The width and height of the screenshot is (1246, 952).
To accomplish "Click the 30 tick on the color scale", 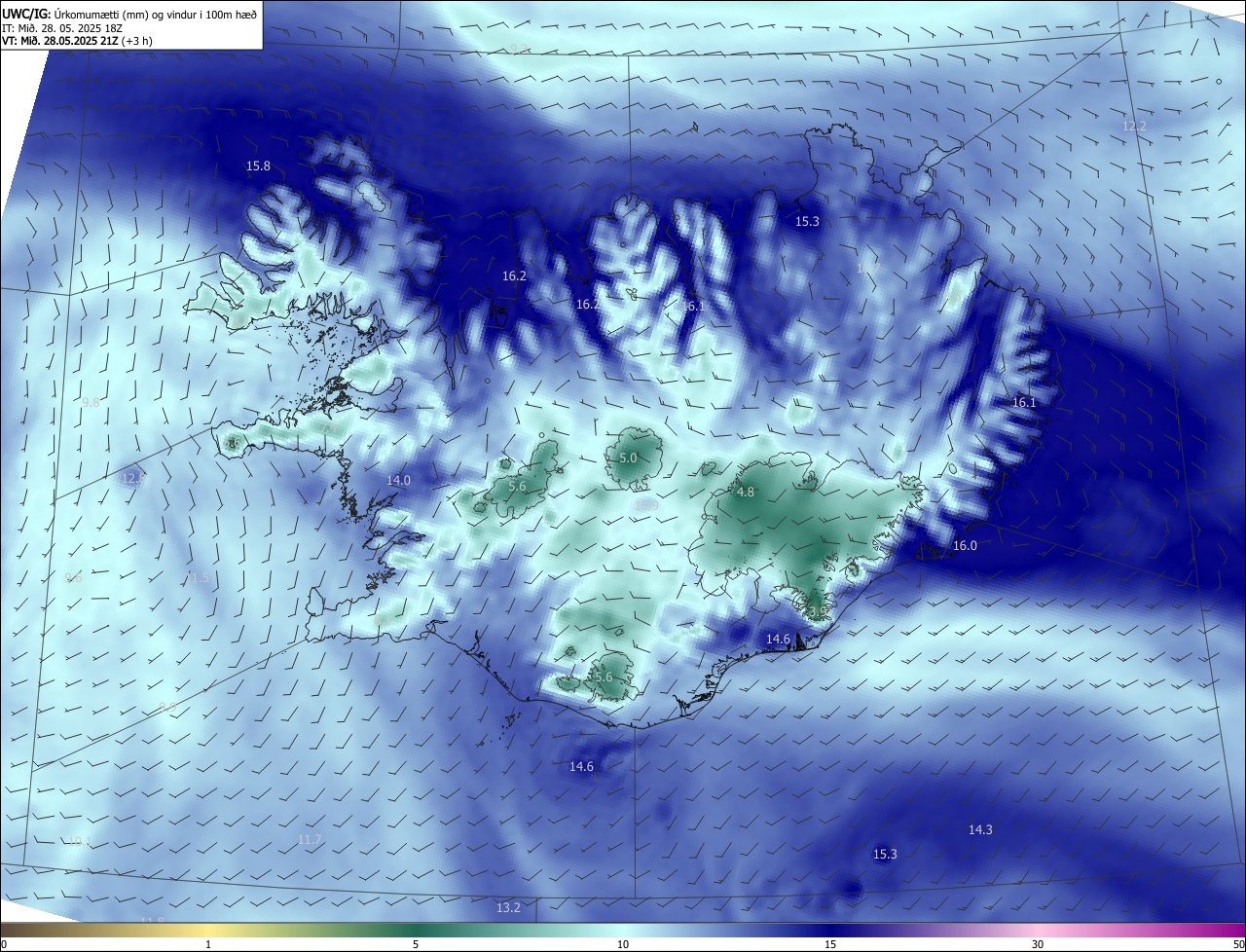I will (x=1038, y=944).
